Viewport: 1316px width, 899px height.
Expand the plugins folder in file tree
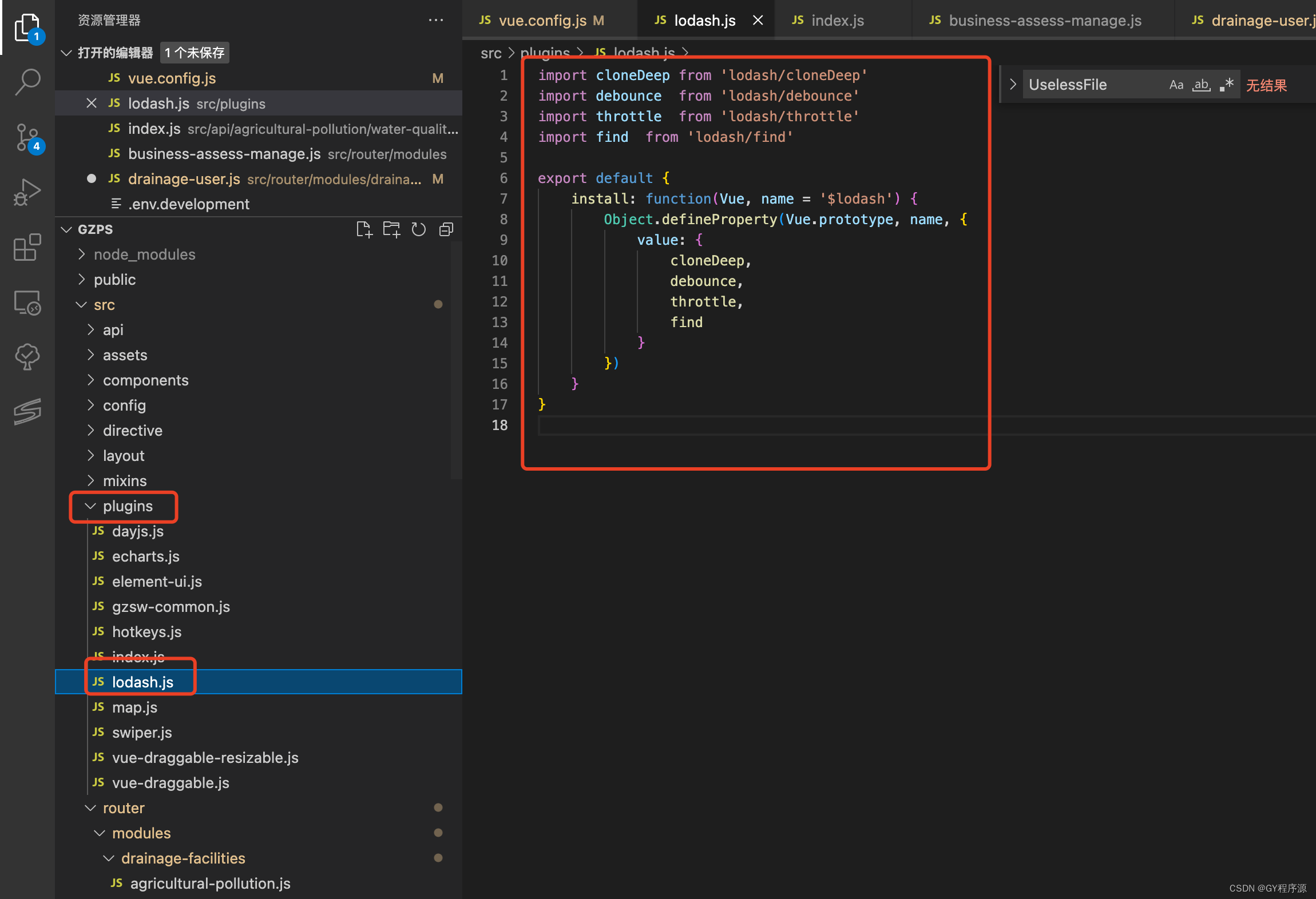point(92,505)
